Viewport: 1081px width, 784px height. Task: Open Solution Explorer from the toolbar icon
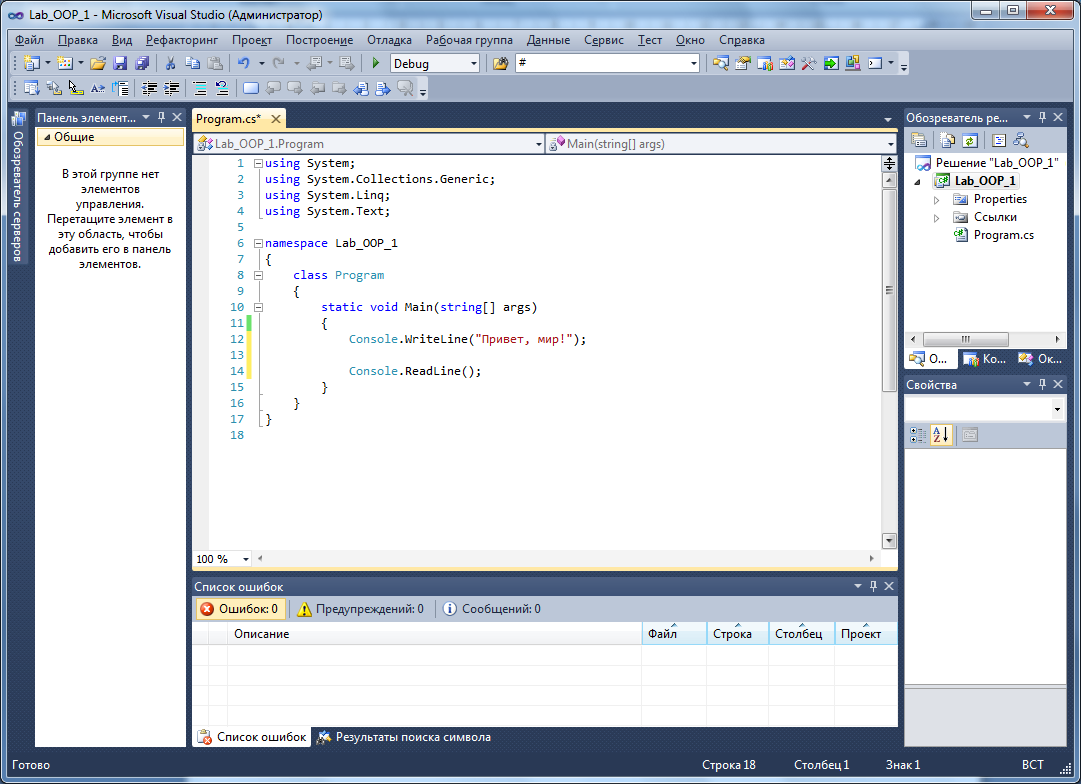(x=720, y=63)
